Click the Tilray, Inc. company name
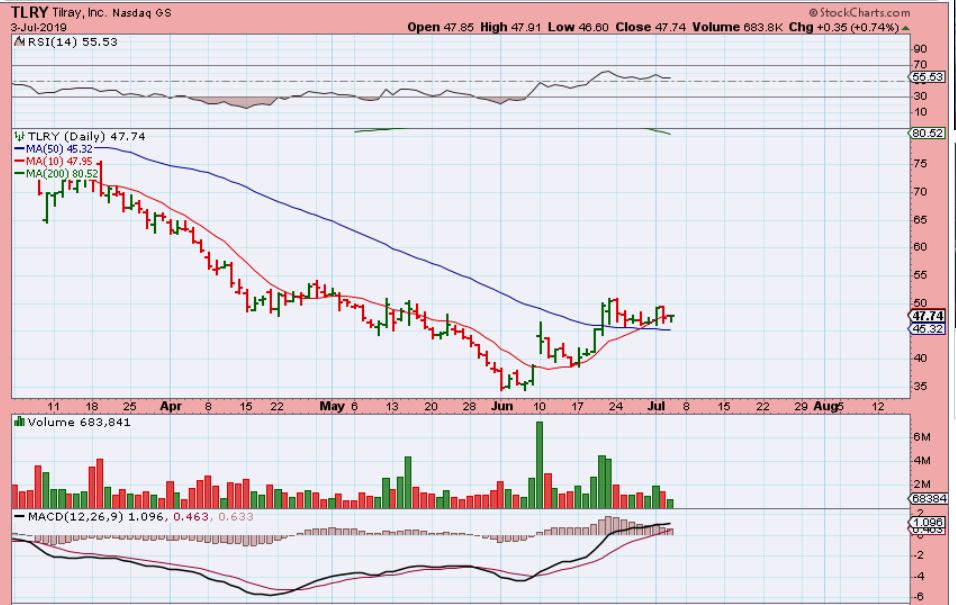This screenshot has width=956, height=605. pyautogui.click(x=79, y=12)
